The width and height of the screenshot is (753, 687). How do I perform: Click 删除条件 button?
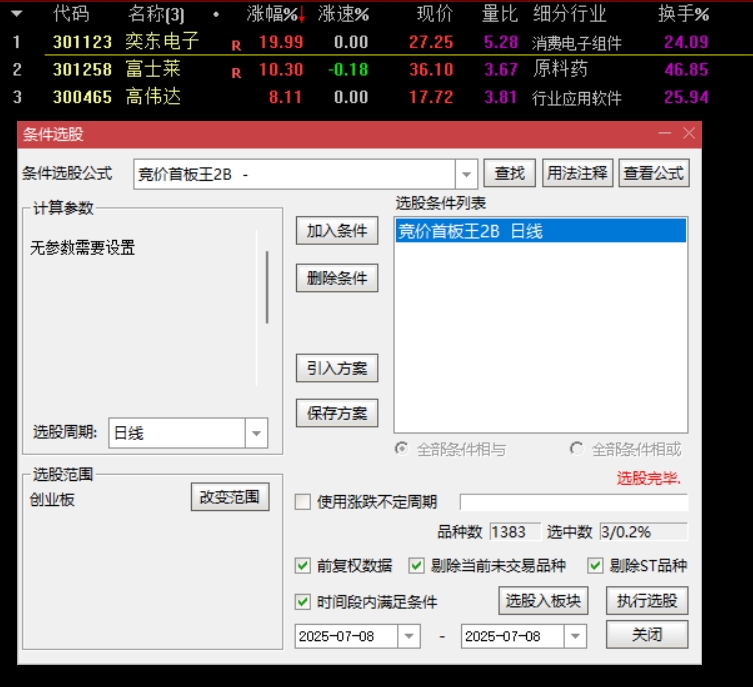(x=337, y=278)
